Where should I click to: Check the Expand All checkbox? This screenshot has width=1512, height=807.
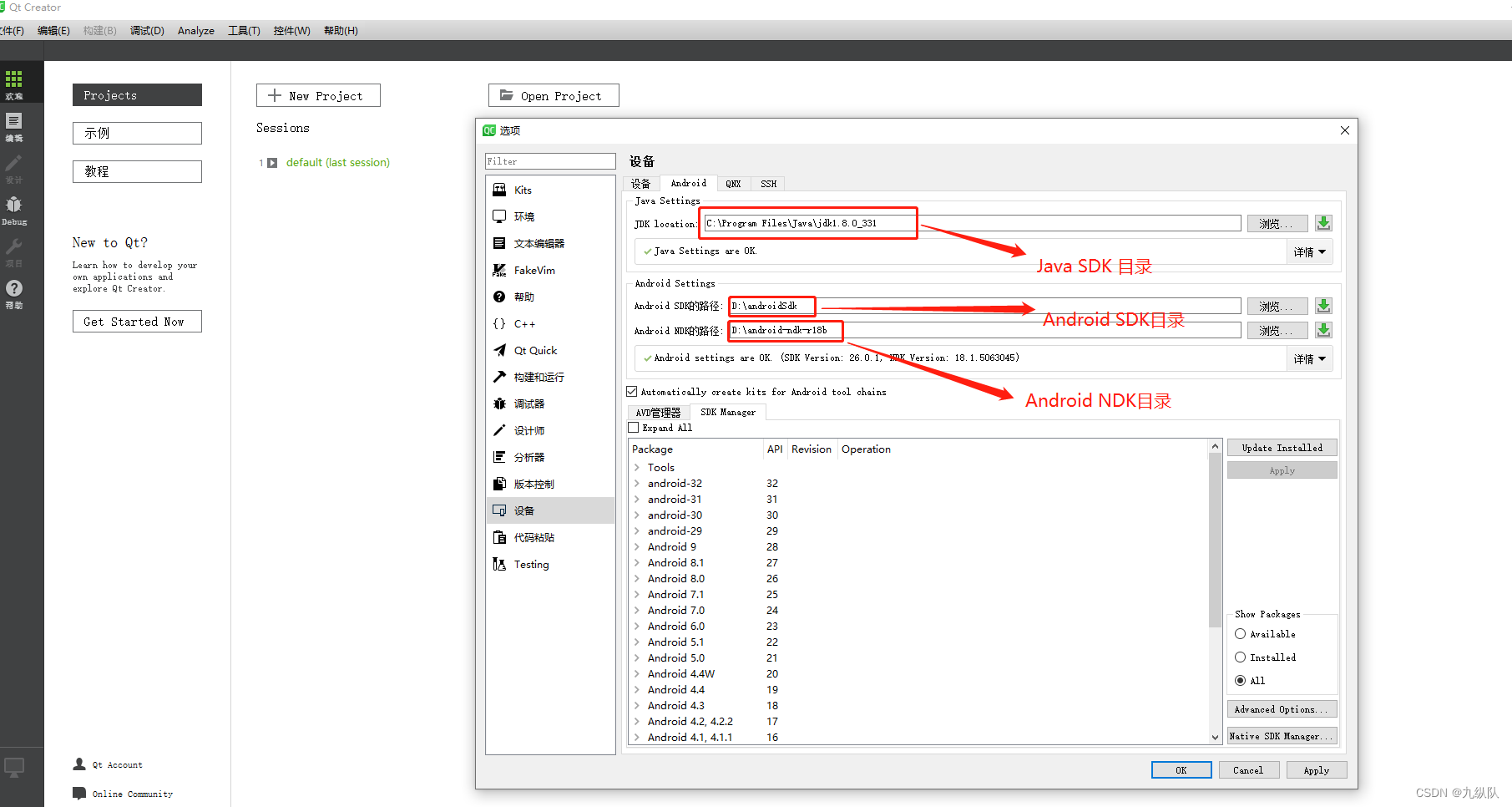(x=633, y=428)
